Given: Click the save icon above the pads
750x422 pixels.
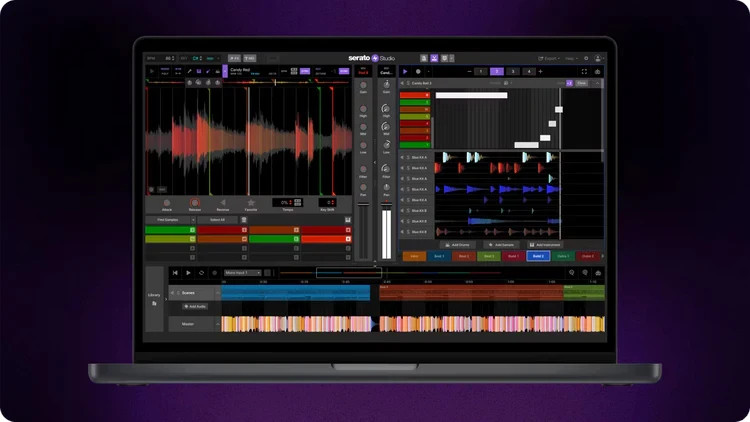Looking at the screenshot, I should [x=348, y=220].
